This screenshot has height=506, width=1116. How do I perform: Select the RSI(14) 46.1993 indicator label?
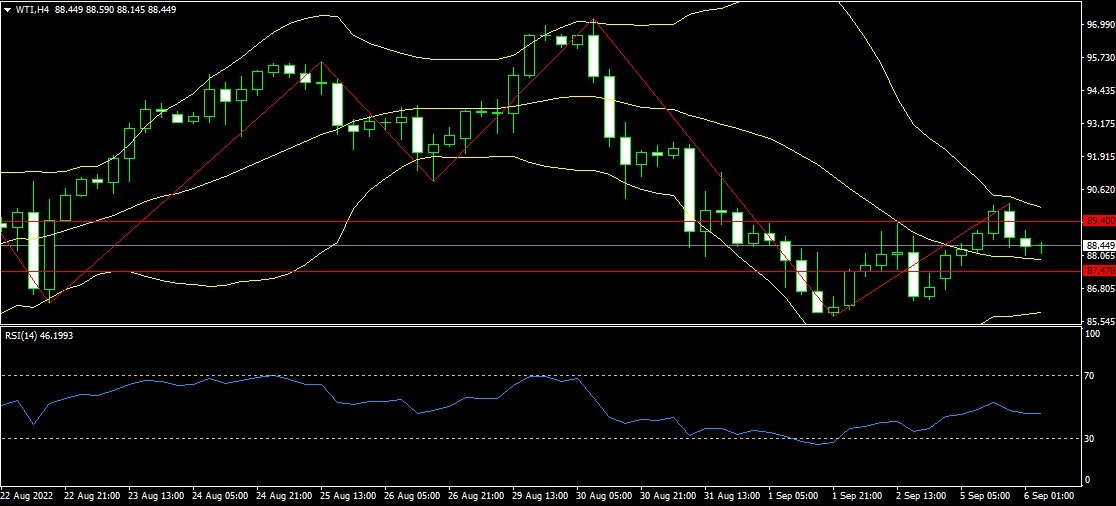coord(38,334)
